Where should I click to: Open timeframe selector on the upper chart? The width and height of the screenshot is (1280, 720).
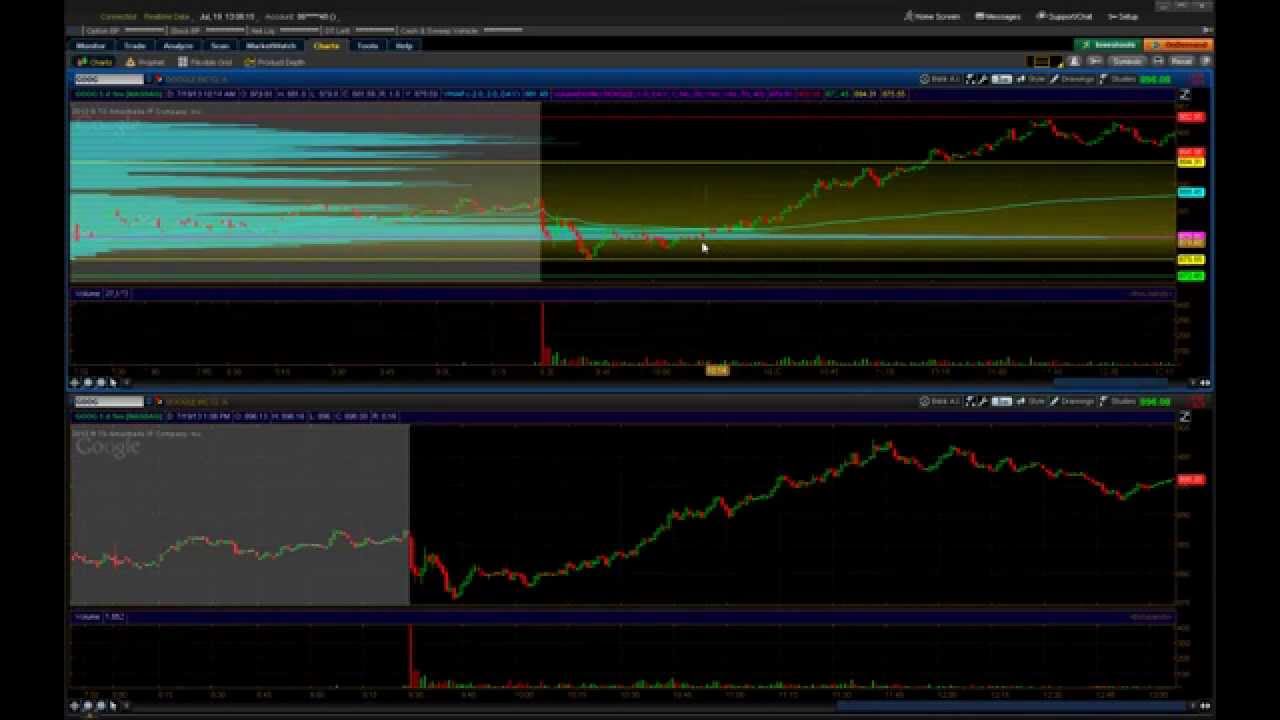1001,79
